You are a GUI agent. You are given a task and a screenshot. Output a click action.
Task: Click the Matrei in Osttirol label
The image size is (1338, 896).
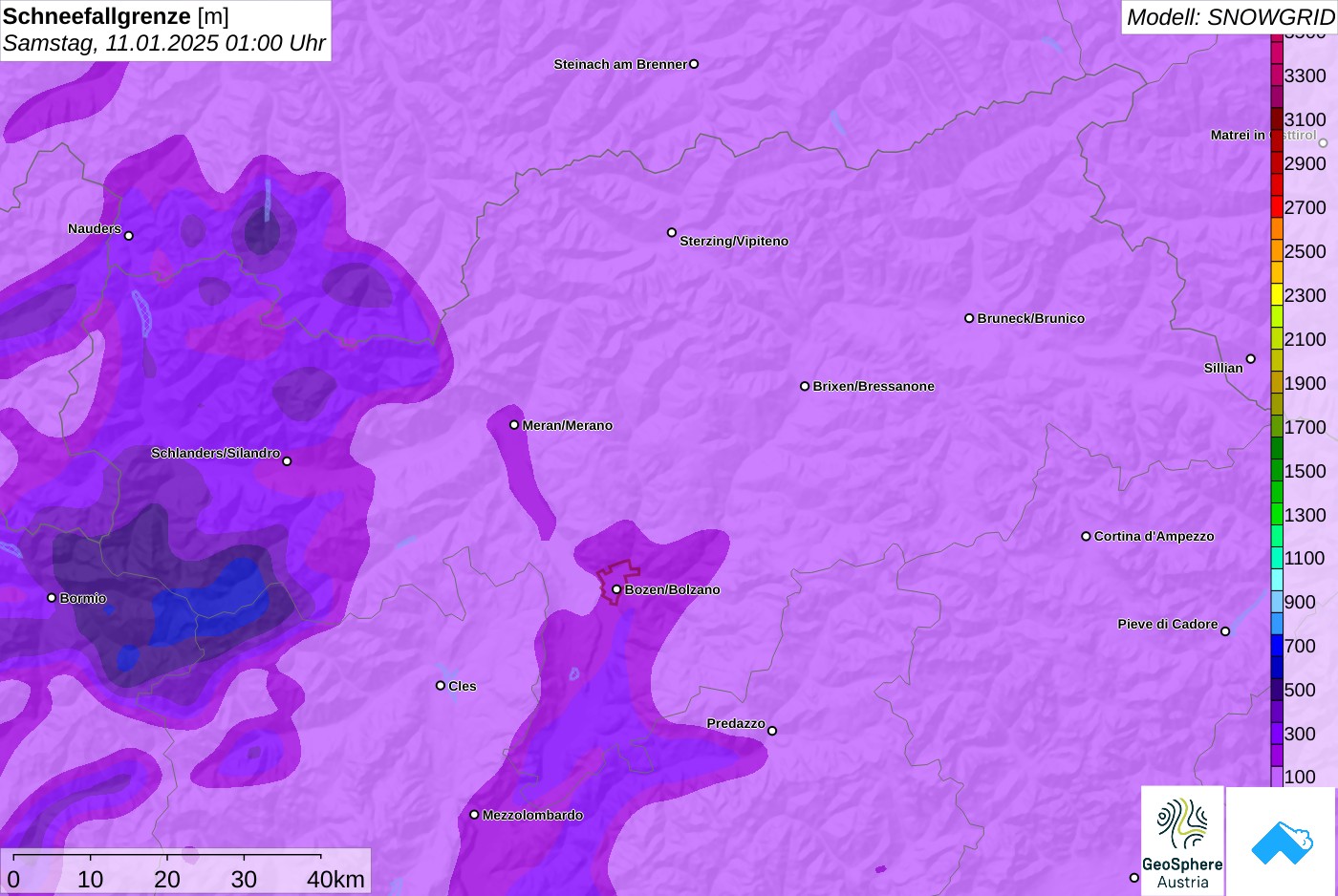point(1263,136)
